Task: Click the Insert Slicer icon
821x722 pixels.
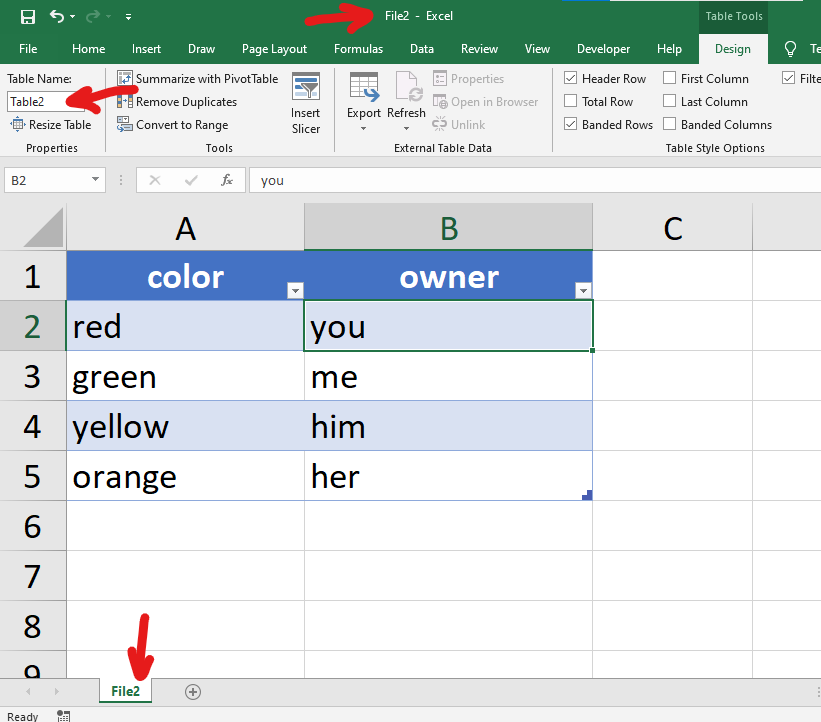Action: (x=306, y=86)
